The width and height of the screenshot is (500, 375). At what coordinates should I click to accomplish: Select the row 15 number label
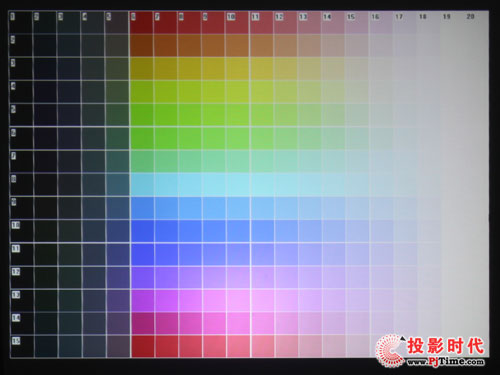click(x=16, y=341)
